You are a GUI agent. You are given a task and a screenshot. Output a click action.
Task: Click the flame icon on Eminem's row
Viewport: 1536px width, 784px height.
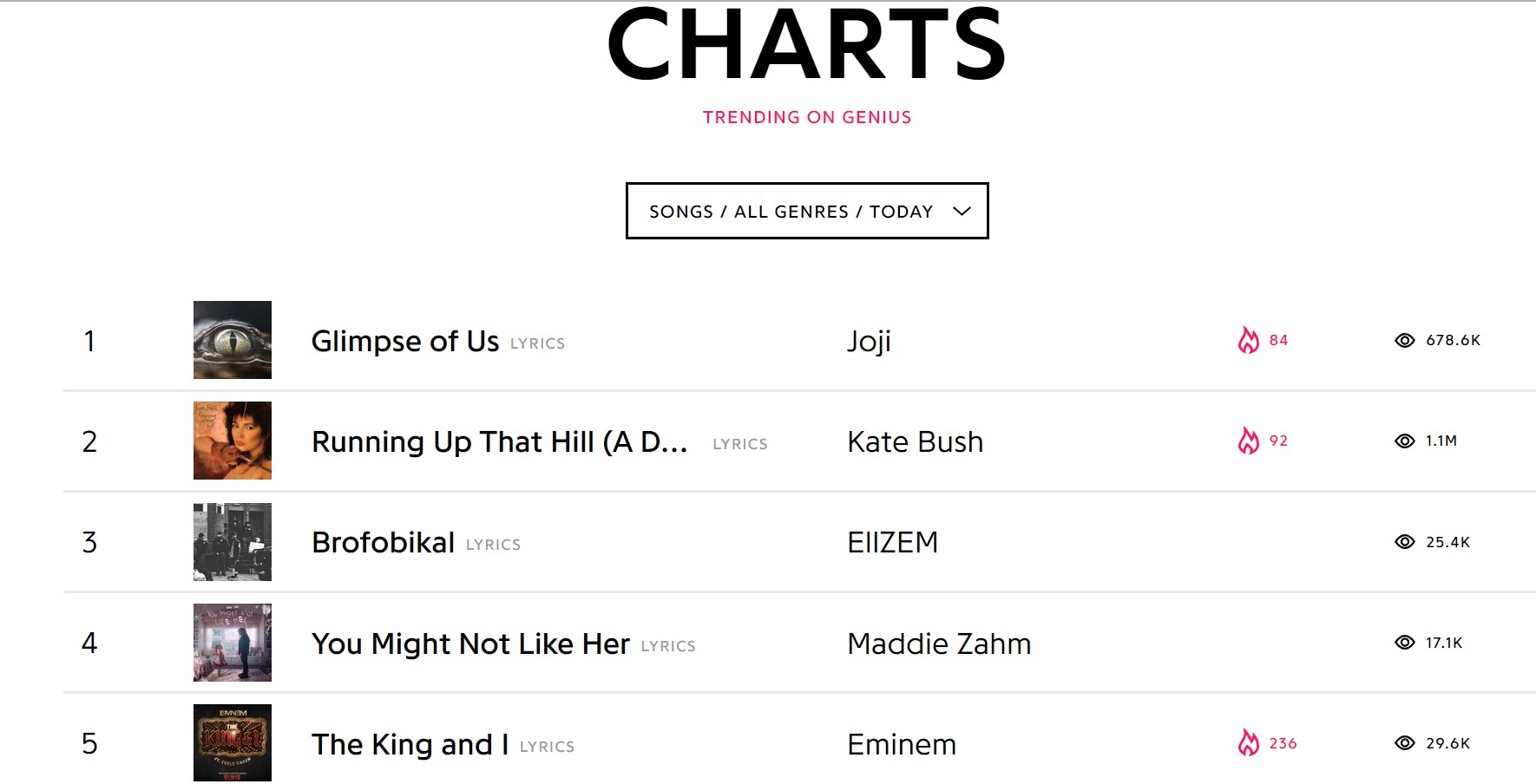[x=1248, y=742]
